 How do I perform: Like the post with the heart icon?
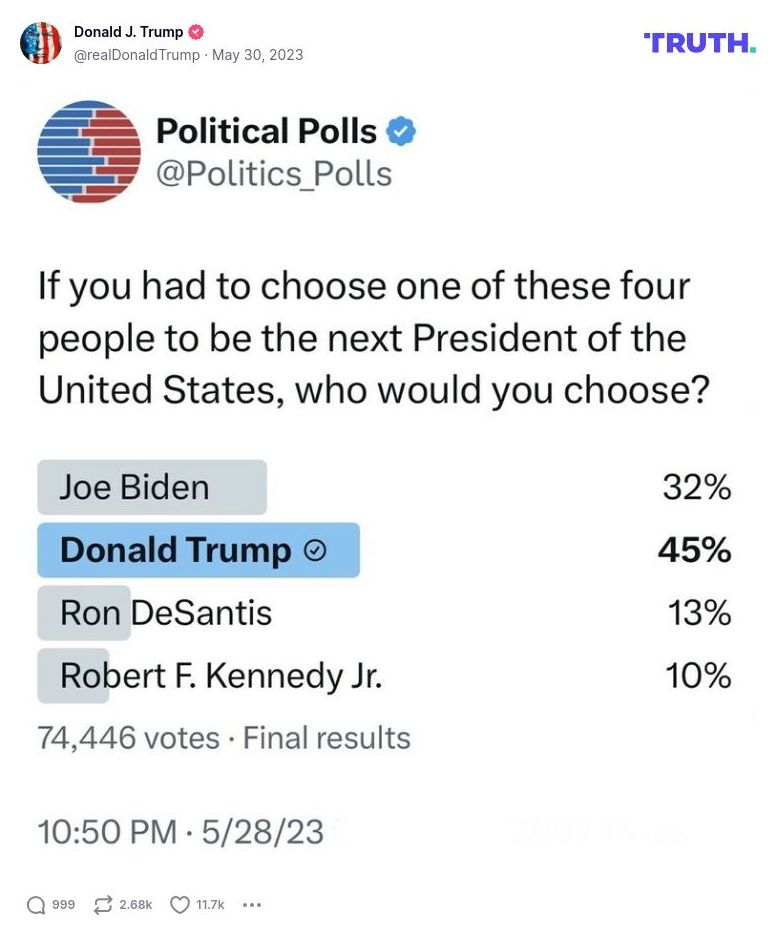pyautogui.click(x=179, y=904)
